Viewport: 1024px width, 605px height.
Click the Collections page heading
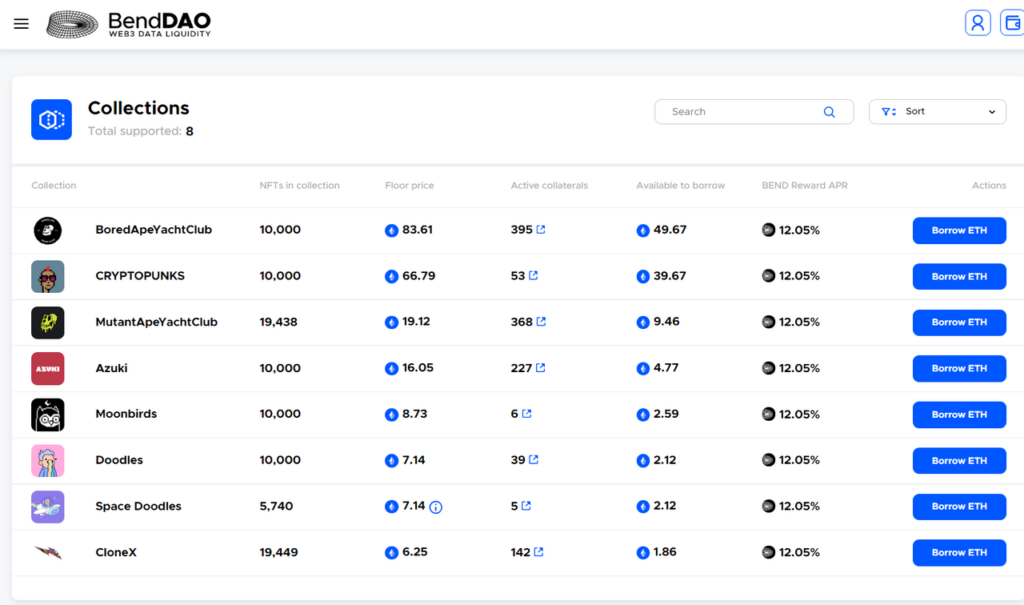[x=138, y=108]
